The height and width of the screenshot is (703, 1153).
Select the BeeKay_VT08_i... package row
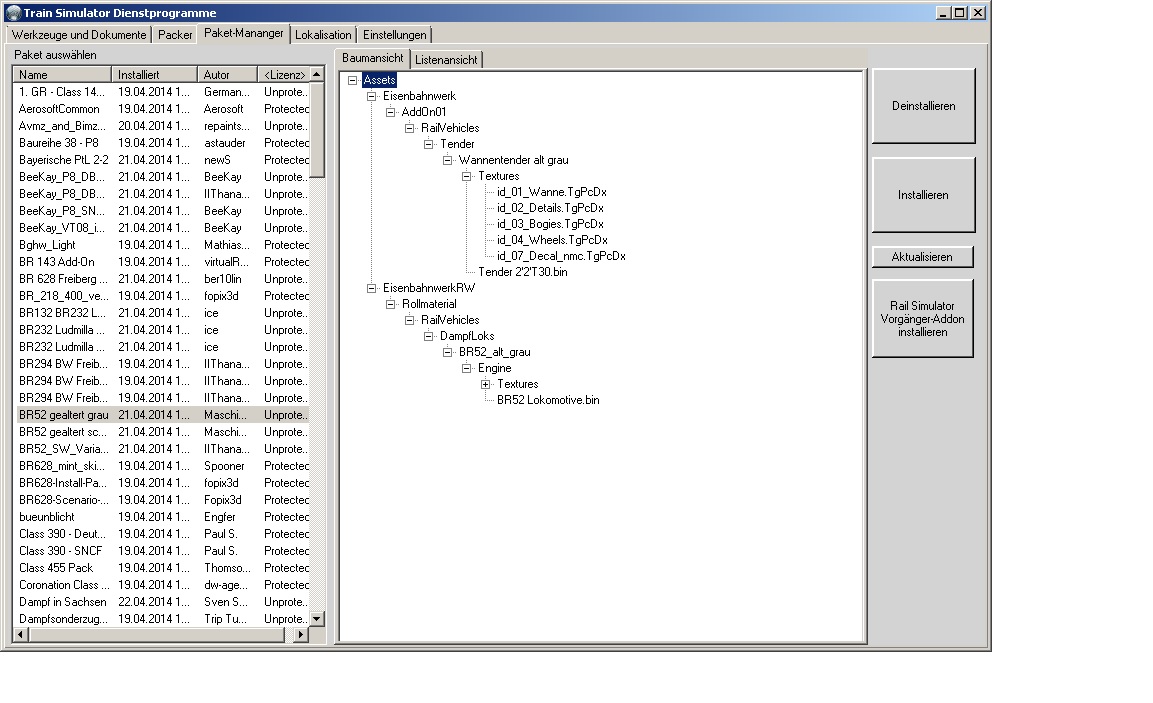(x=162, y=228)
